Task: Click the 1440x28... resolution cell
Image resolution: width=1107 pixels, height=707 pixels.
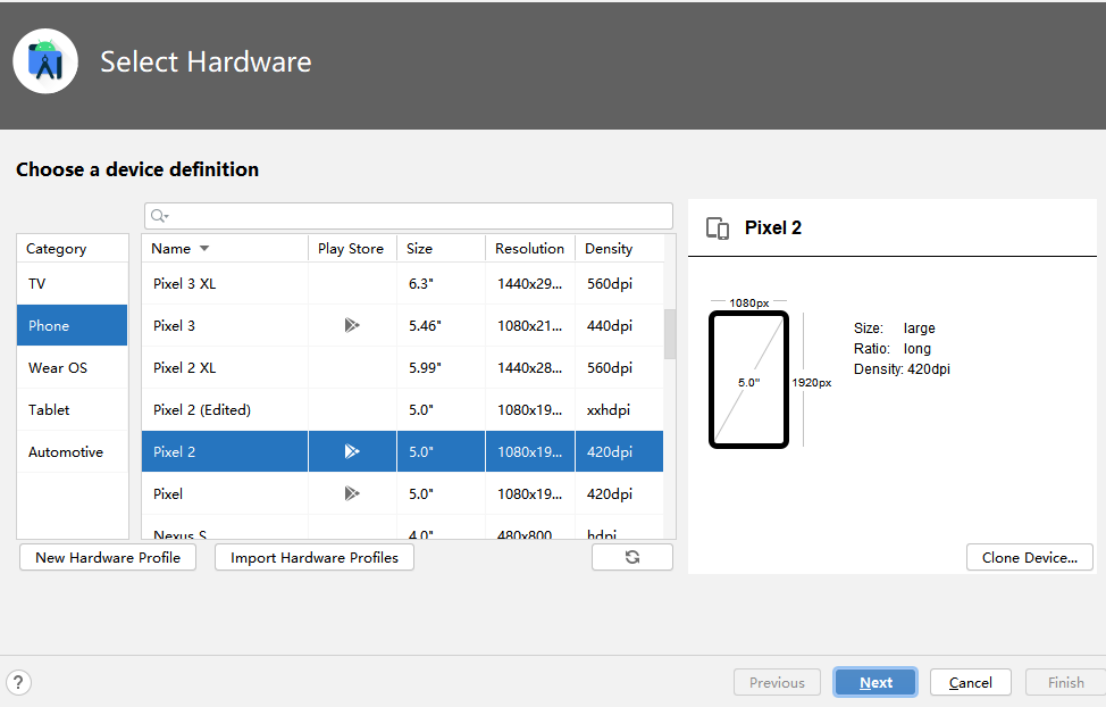Action: [x=529, y=368]
